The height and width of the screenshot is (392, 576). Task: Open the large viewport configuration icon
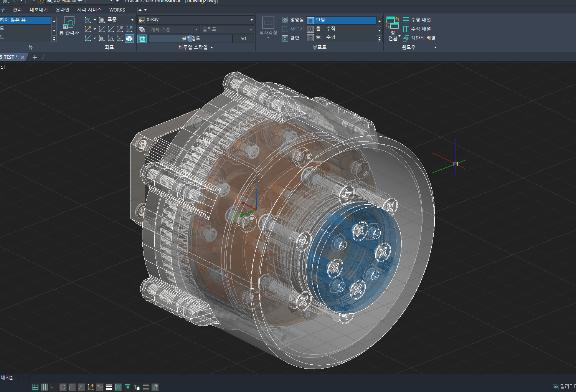[x=268, y=23]
